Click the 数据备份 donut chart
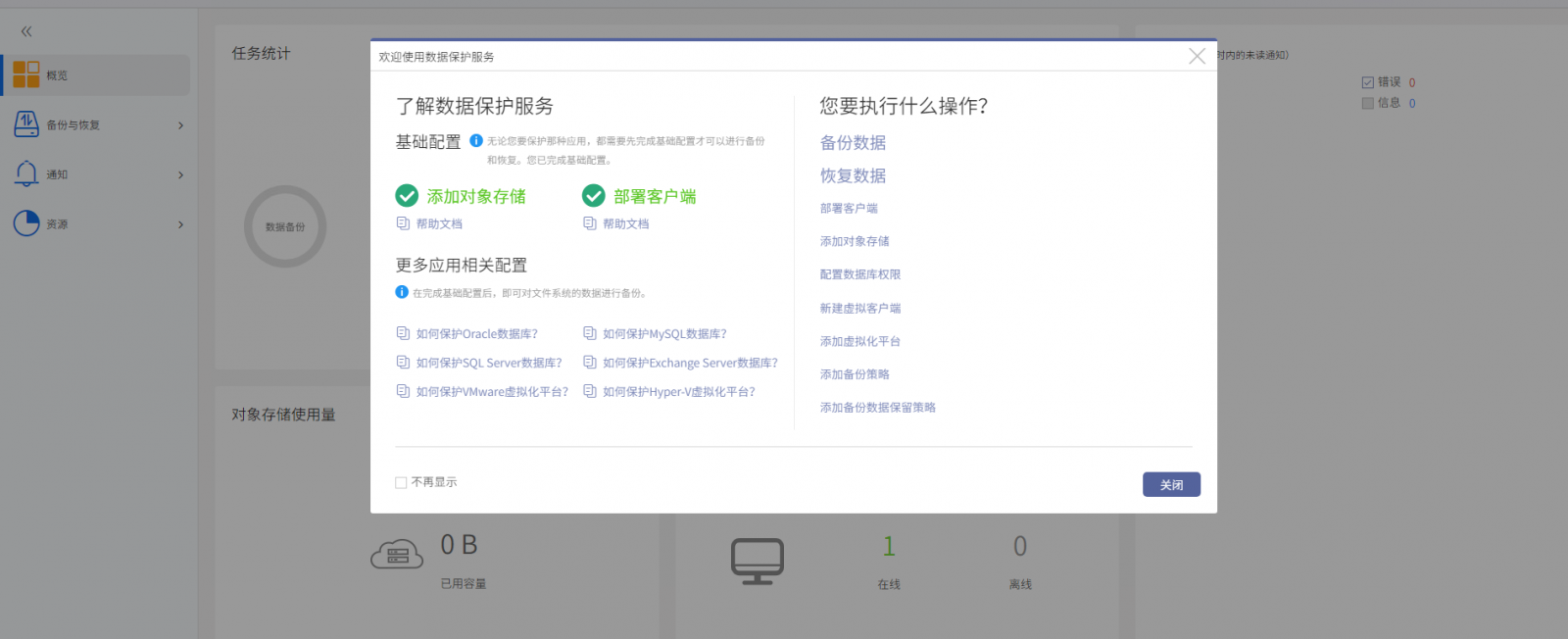The width and height of the screenshot is (1568, 639). click(285, 226)
